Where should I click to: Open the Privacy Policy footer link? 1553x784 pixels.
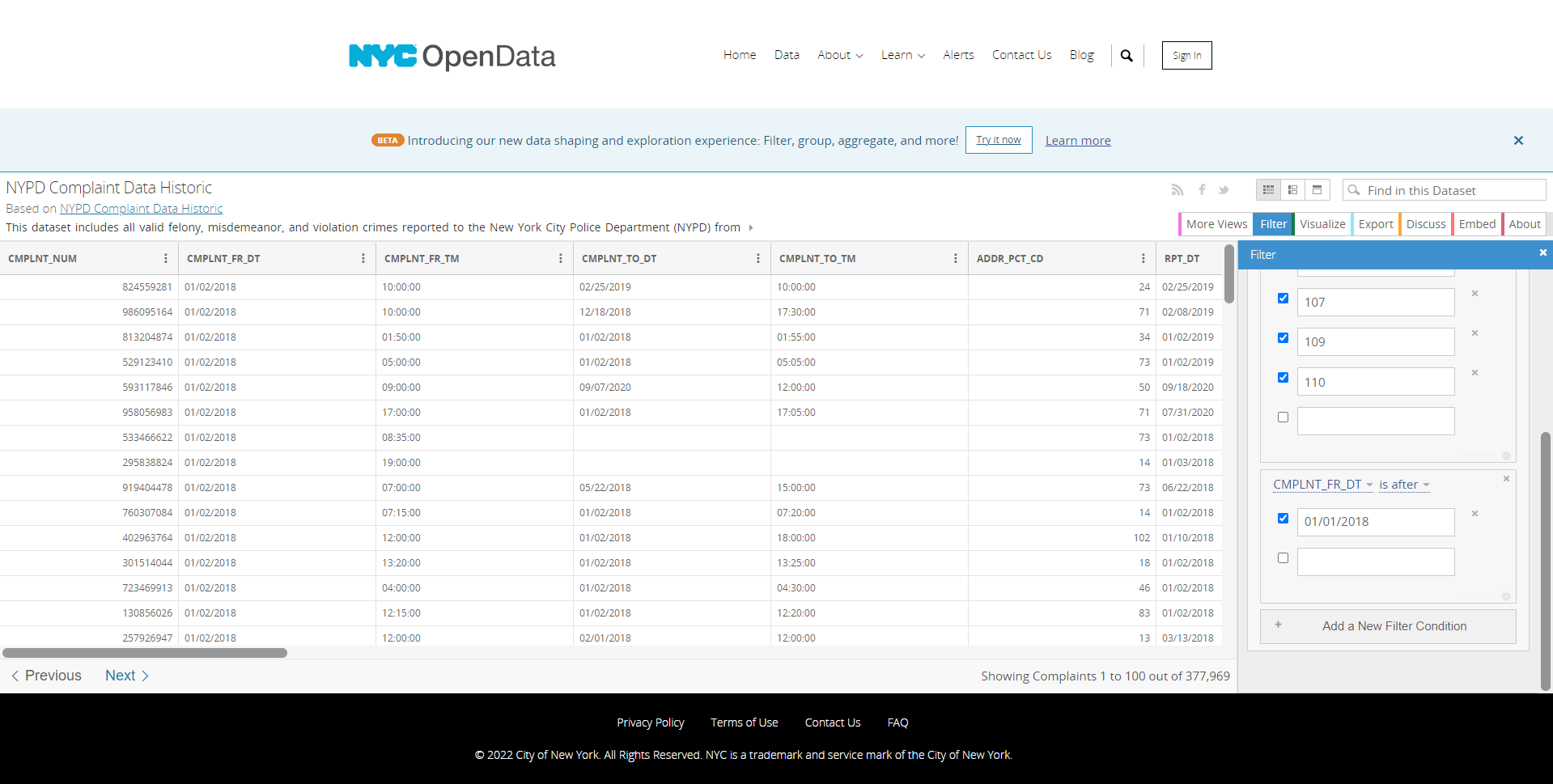pos(650,723)
